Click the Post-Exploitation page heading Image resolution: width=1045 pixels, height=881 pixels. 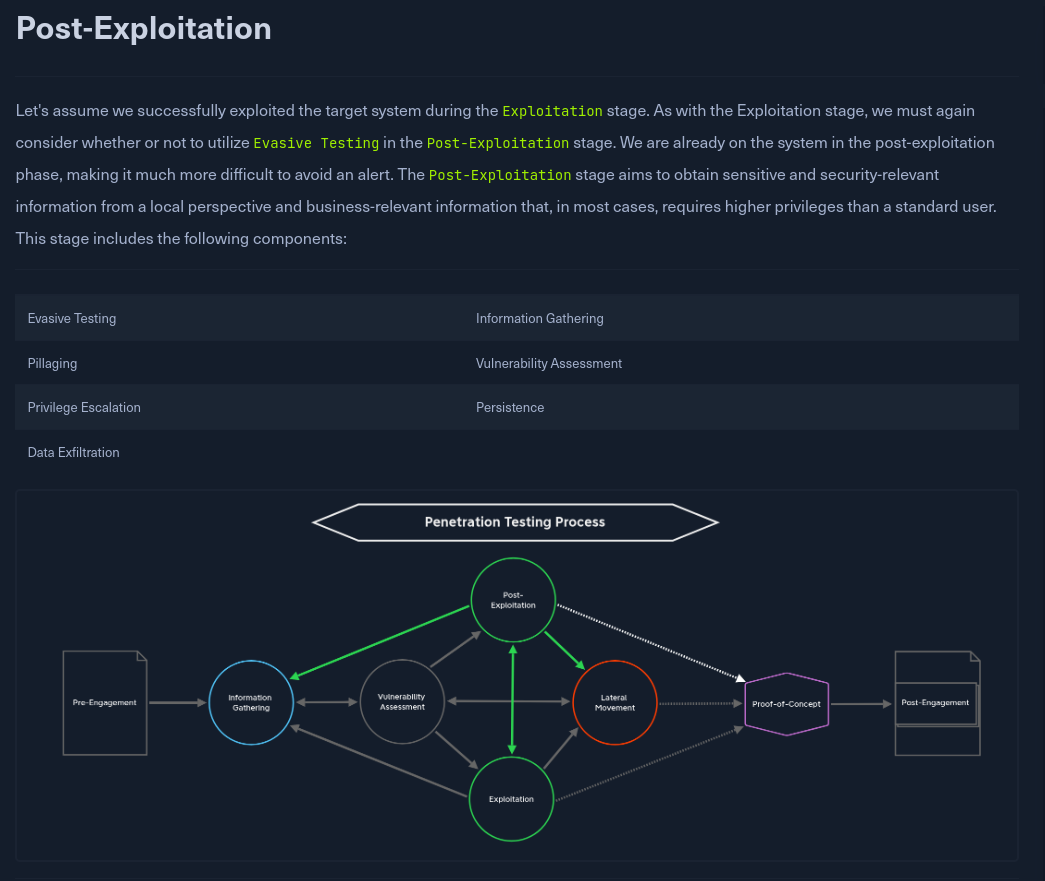144,28
